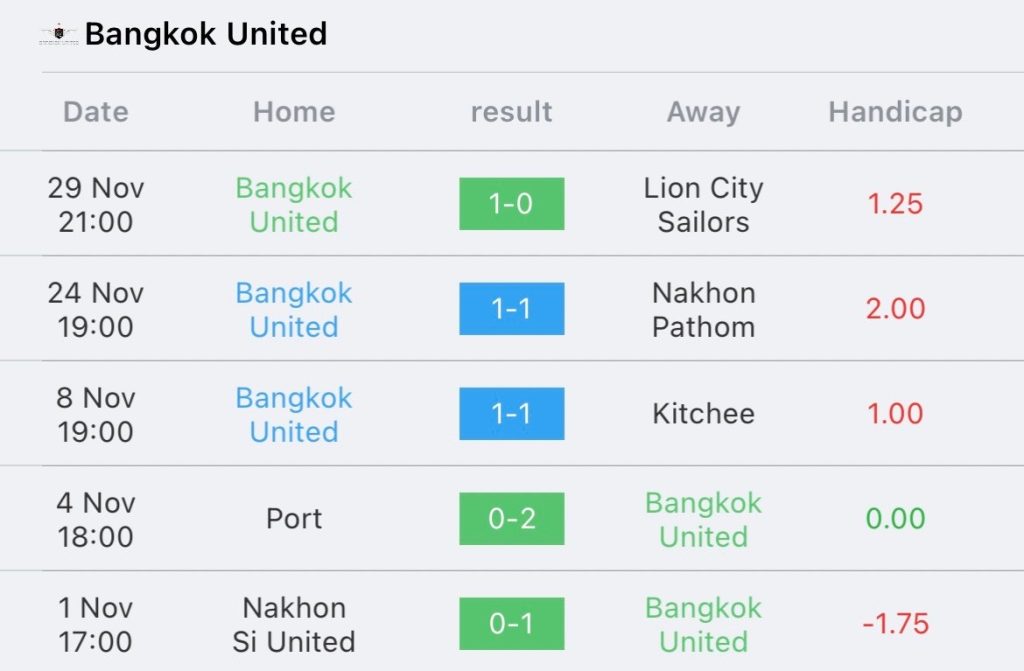
Task: Open Lion City Sailors team link
Action: coord(703,205)
